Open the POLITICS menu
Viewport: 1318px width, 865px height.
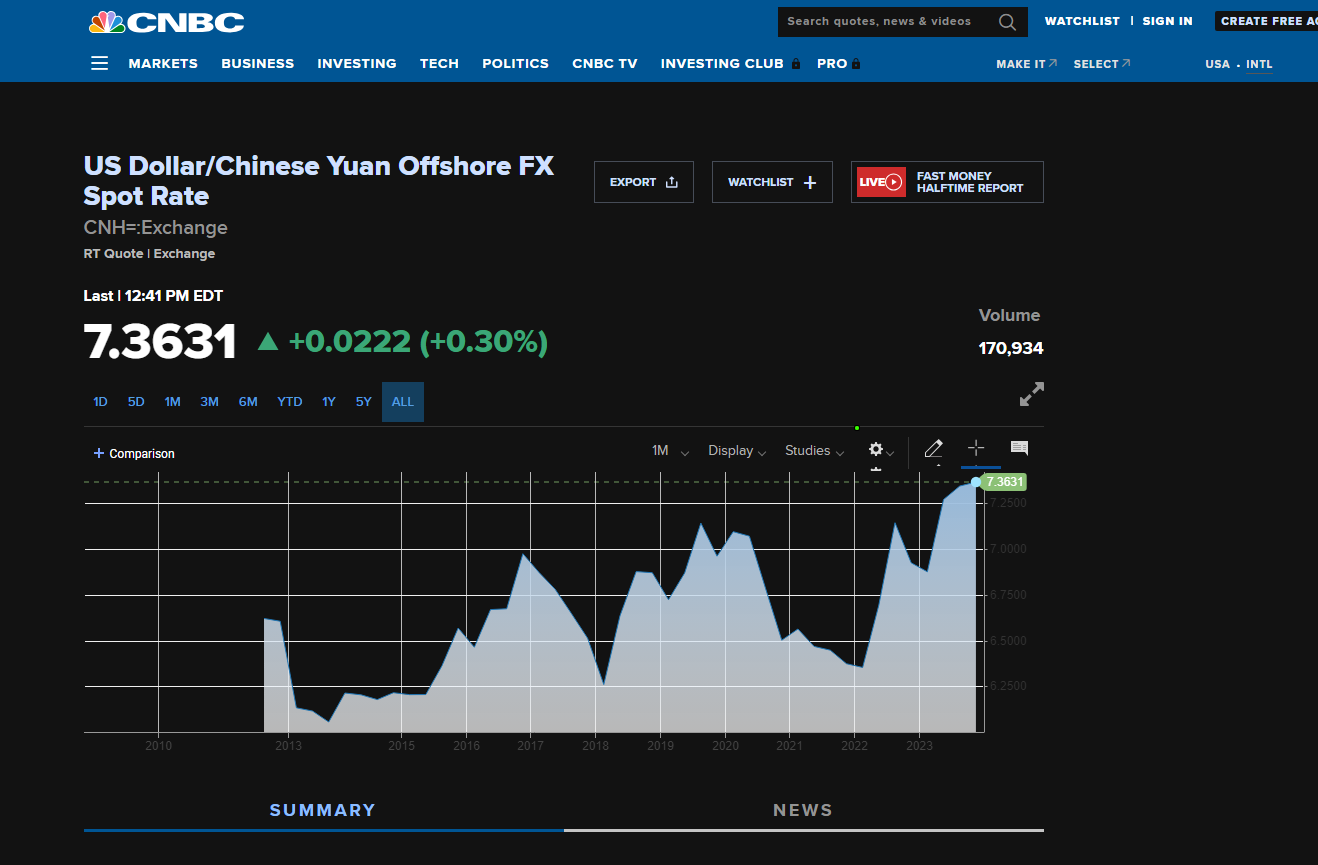tap(515, 63)
